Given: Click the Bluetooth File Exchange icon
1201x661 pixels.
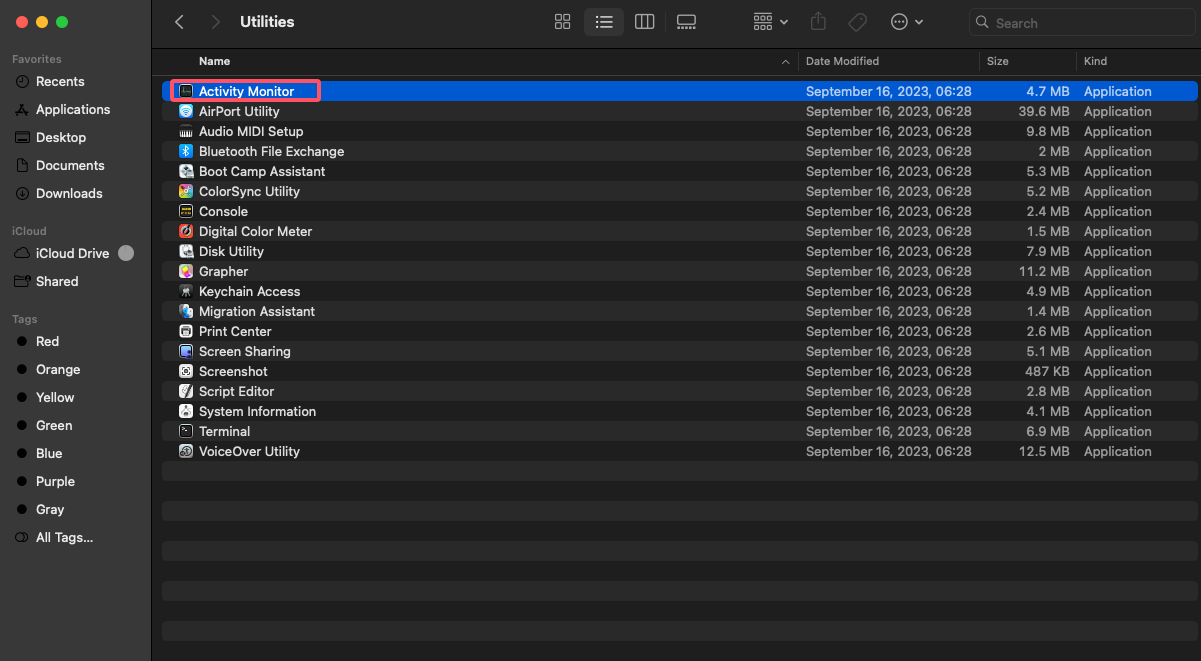Looking at the screenshot, I should click(186, 151).
